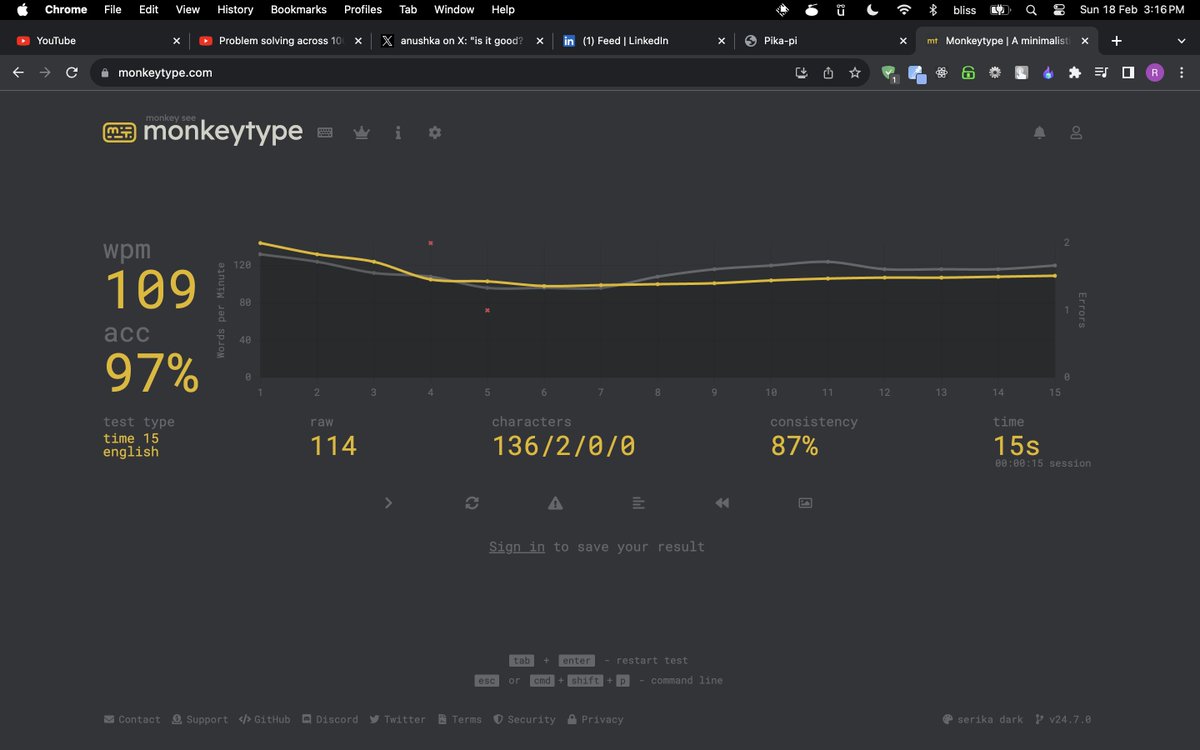This screenshot has width=1200, height=750.
Task: Open macOS Control Center
Action: (x=1061, y=10)
